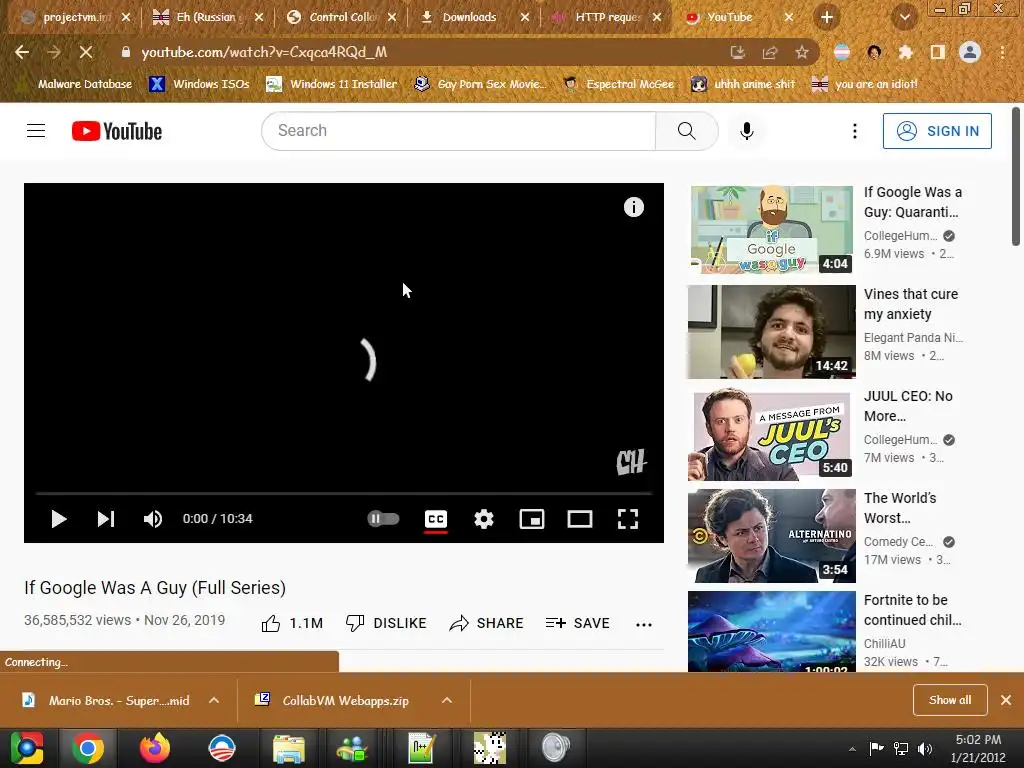
Task: Close the downloads bar
Action: [x=1006, y=700]
